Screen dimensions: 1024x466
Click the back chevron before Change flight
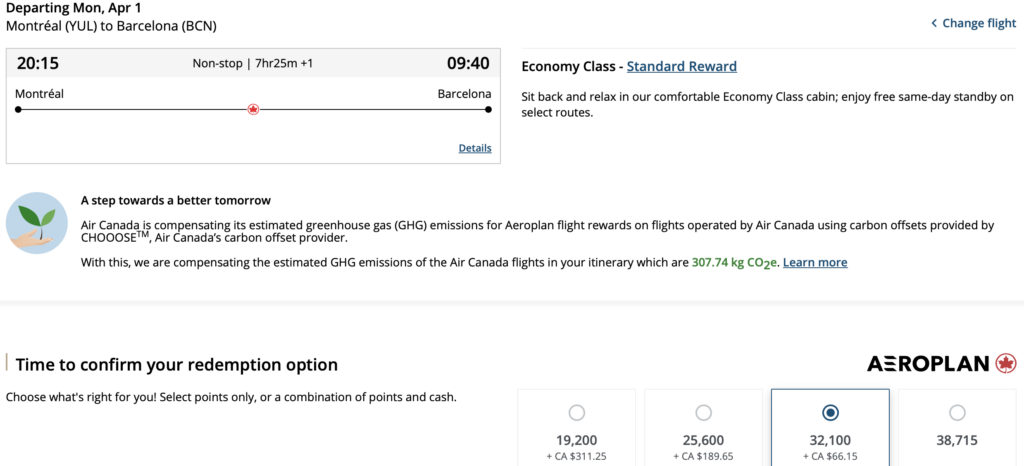(x=934, y=24)
